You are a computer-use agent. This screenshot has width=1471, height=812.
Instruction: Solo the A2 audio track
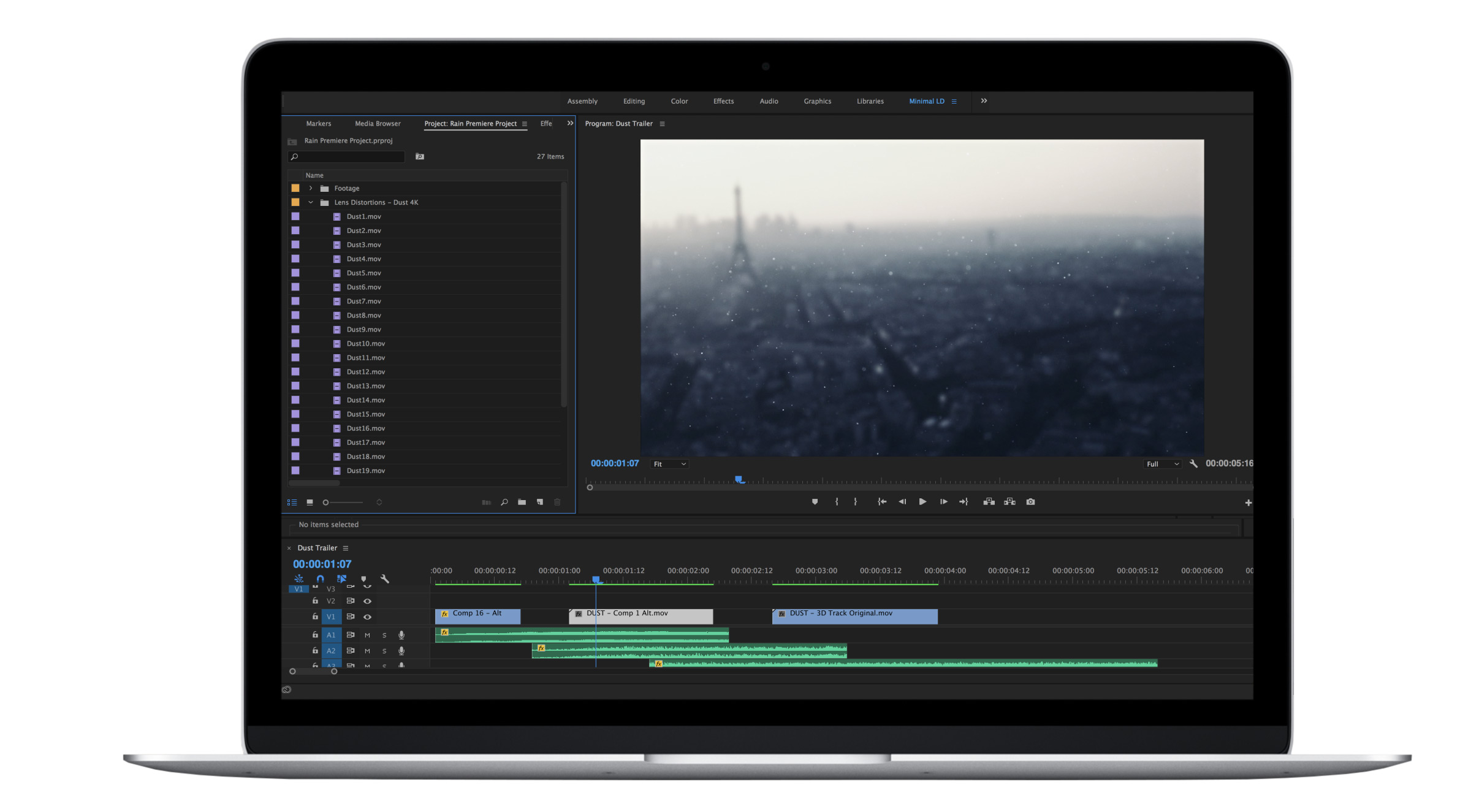384,651
